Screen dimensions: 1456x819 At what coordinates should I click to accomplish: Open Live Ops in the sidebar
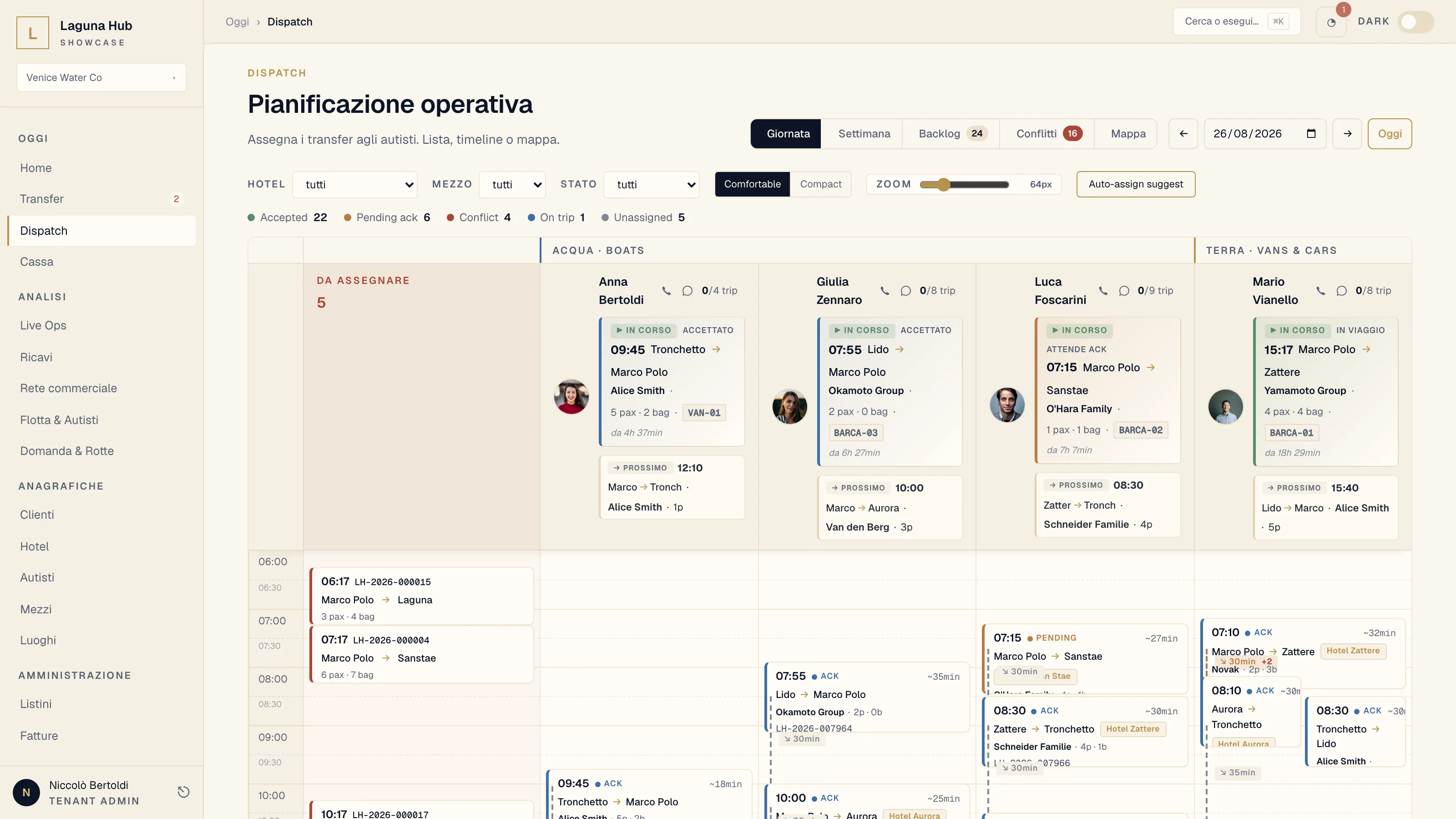101,326
